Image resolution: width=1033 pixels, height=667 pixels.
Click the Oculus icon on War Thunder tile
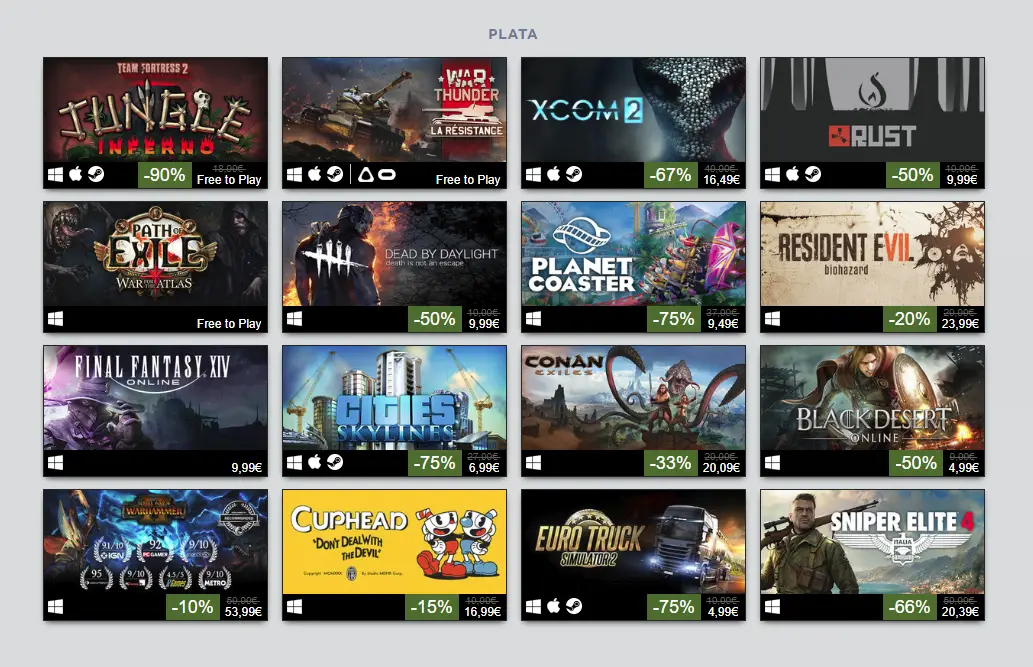(x=387, y=175)
